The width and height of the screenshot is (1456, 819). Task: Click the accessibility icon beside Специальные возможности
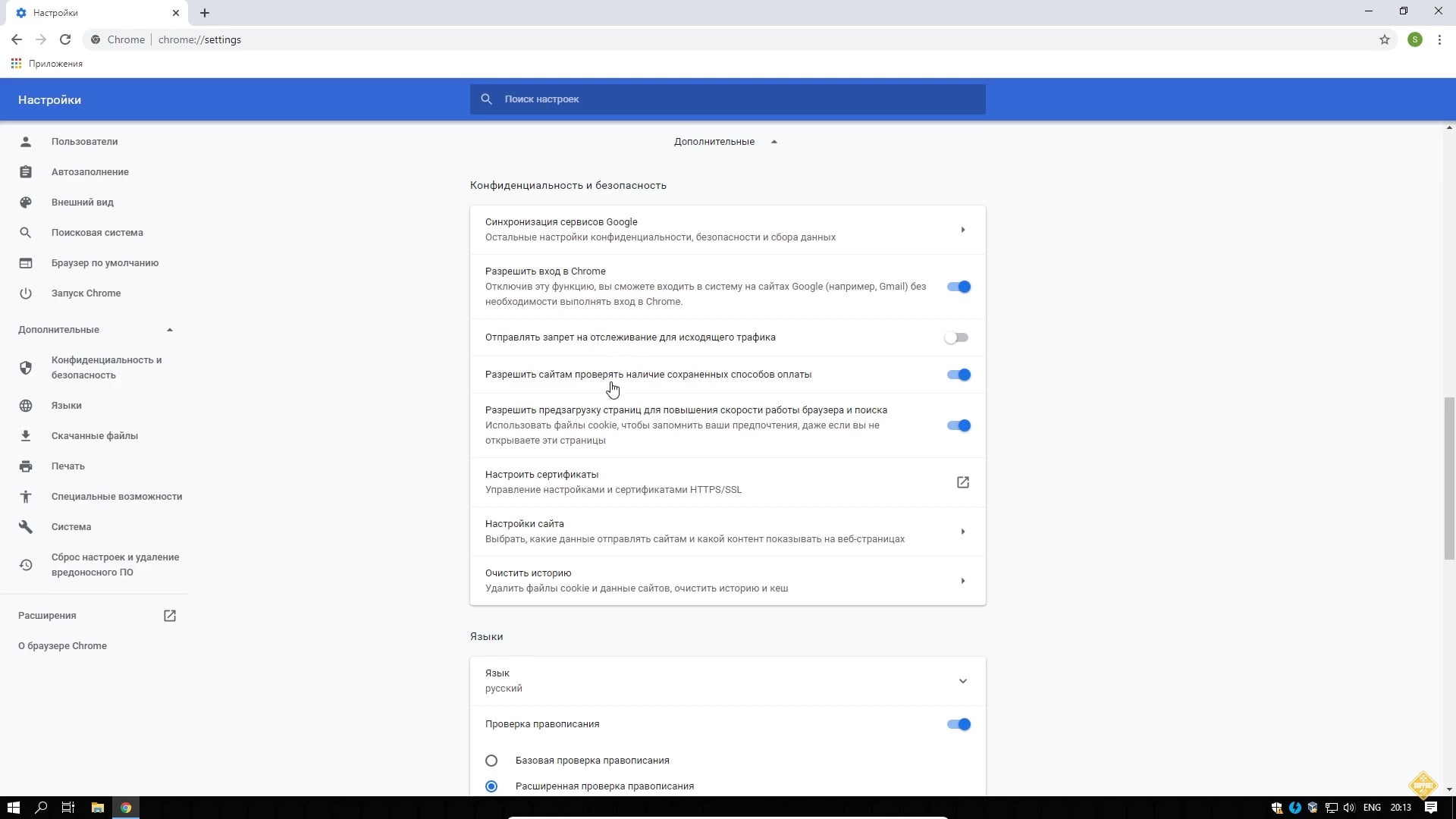[26, 497]
